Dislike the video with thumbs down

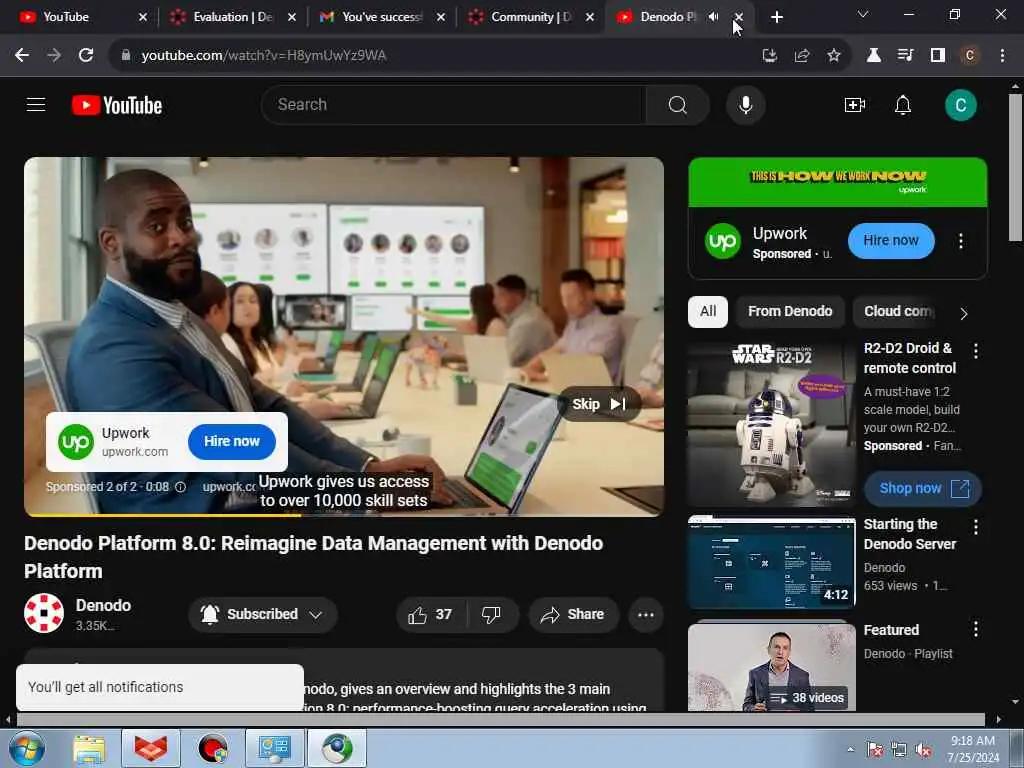(491, 615)
